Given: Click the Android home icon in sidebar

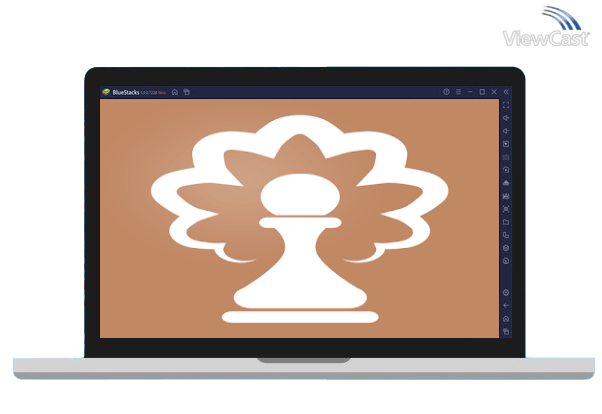Looking at the screenshot, I should 506,319.
